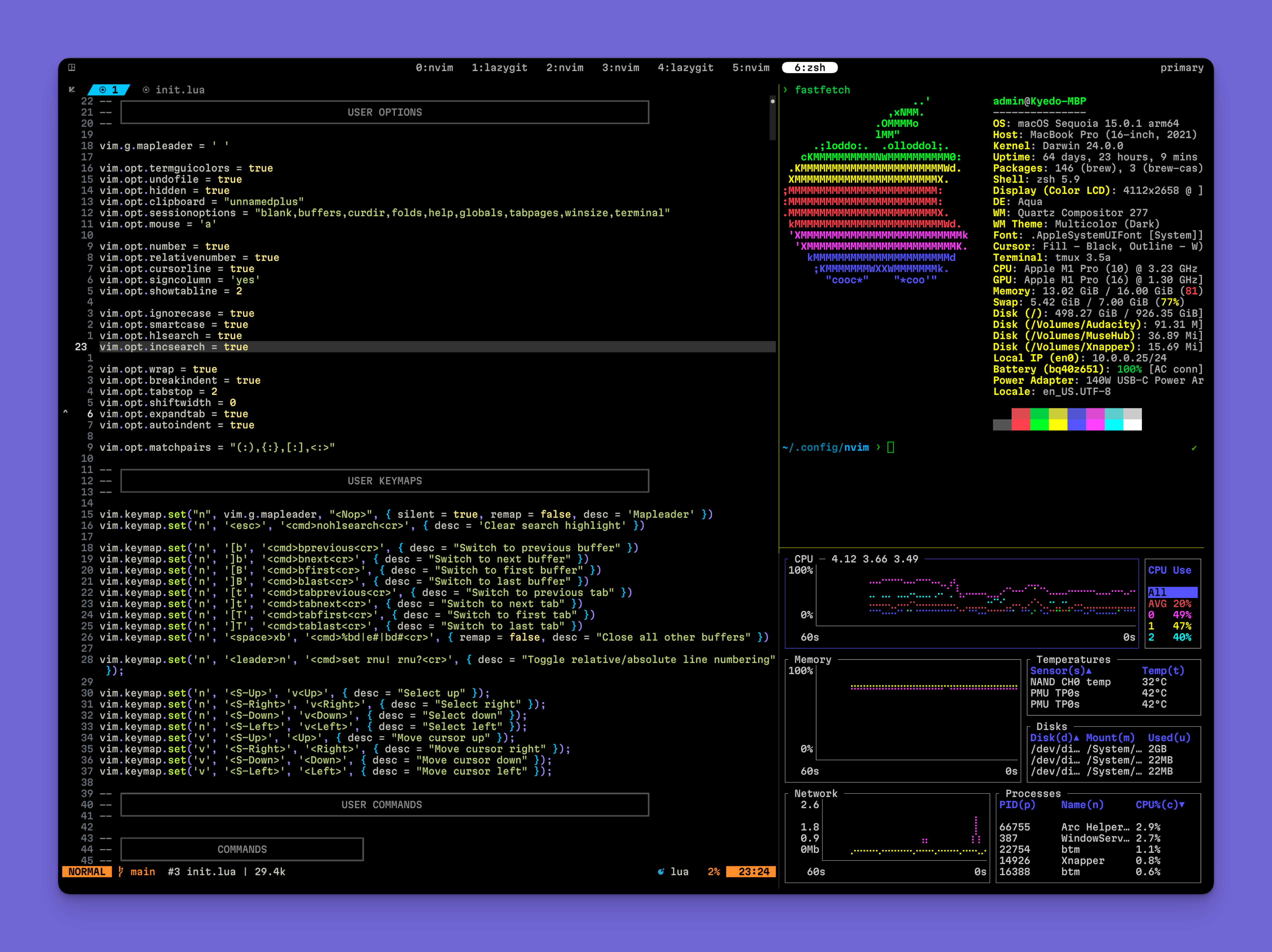Click the nvim scrollbar thumb at top-right of editor
The image size is (1272, 952).
[x=772, y=118]
